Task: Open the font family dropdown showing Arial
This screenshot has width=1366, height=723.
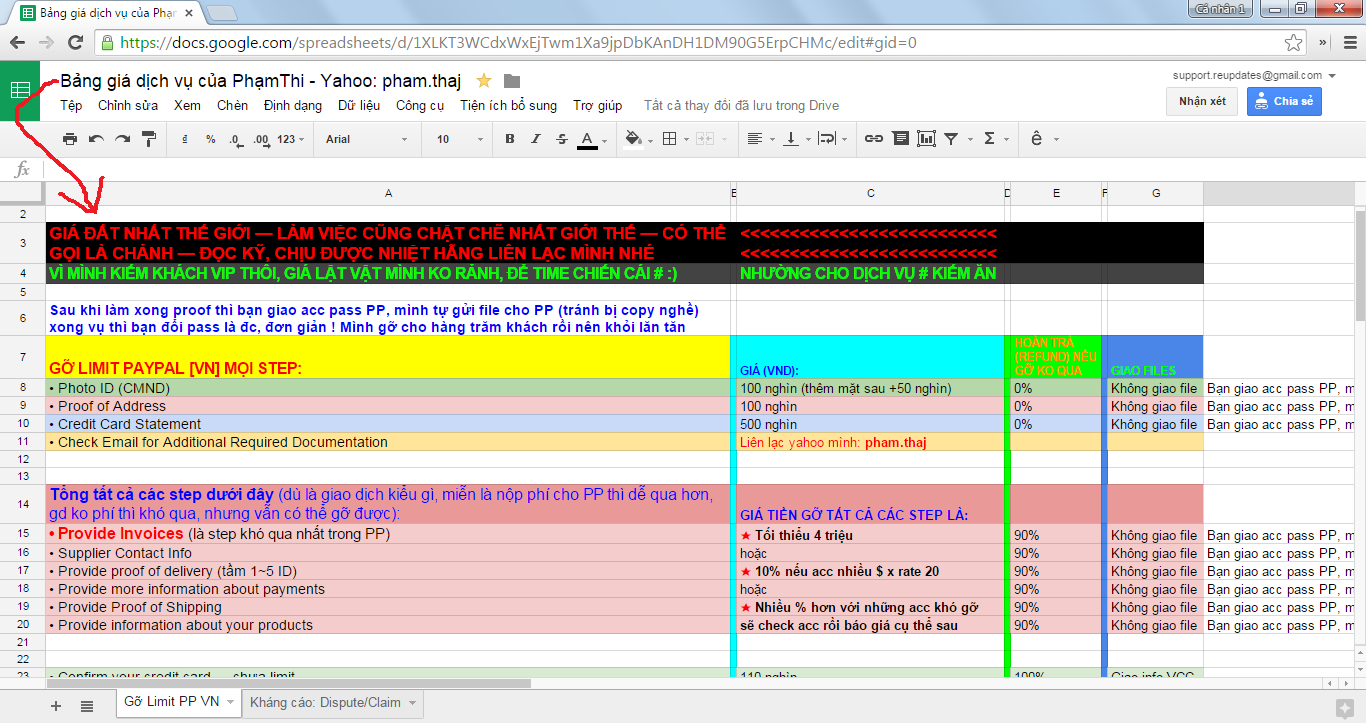Action: coord(366,139)
